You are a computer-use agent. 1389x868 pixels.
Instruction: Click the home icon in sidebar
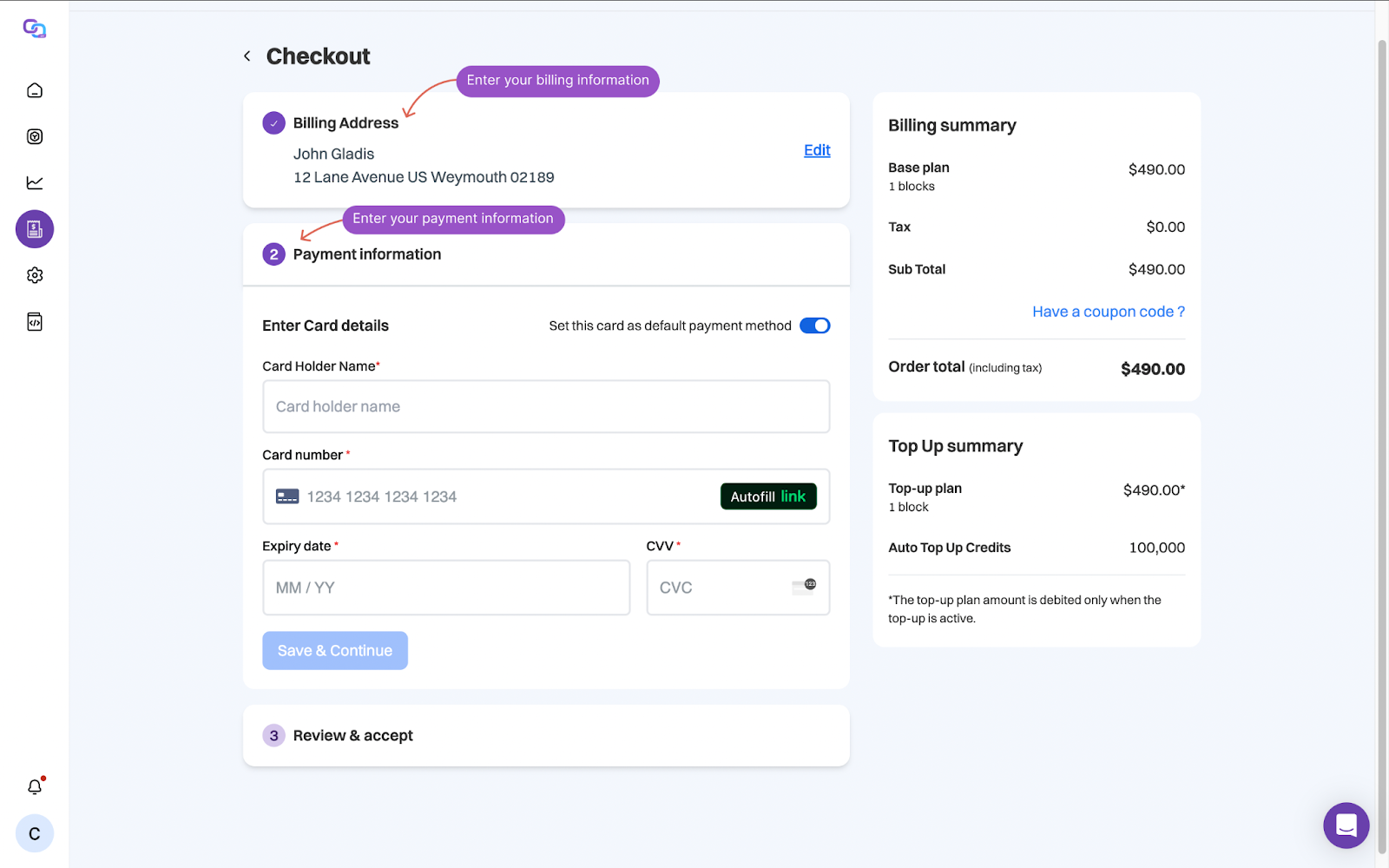click(35, 90)
